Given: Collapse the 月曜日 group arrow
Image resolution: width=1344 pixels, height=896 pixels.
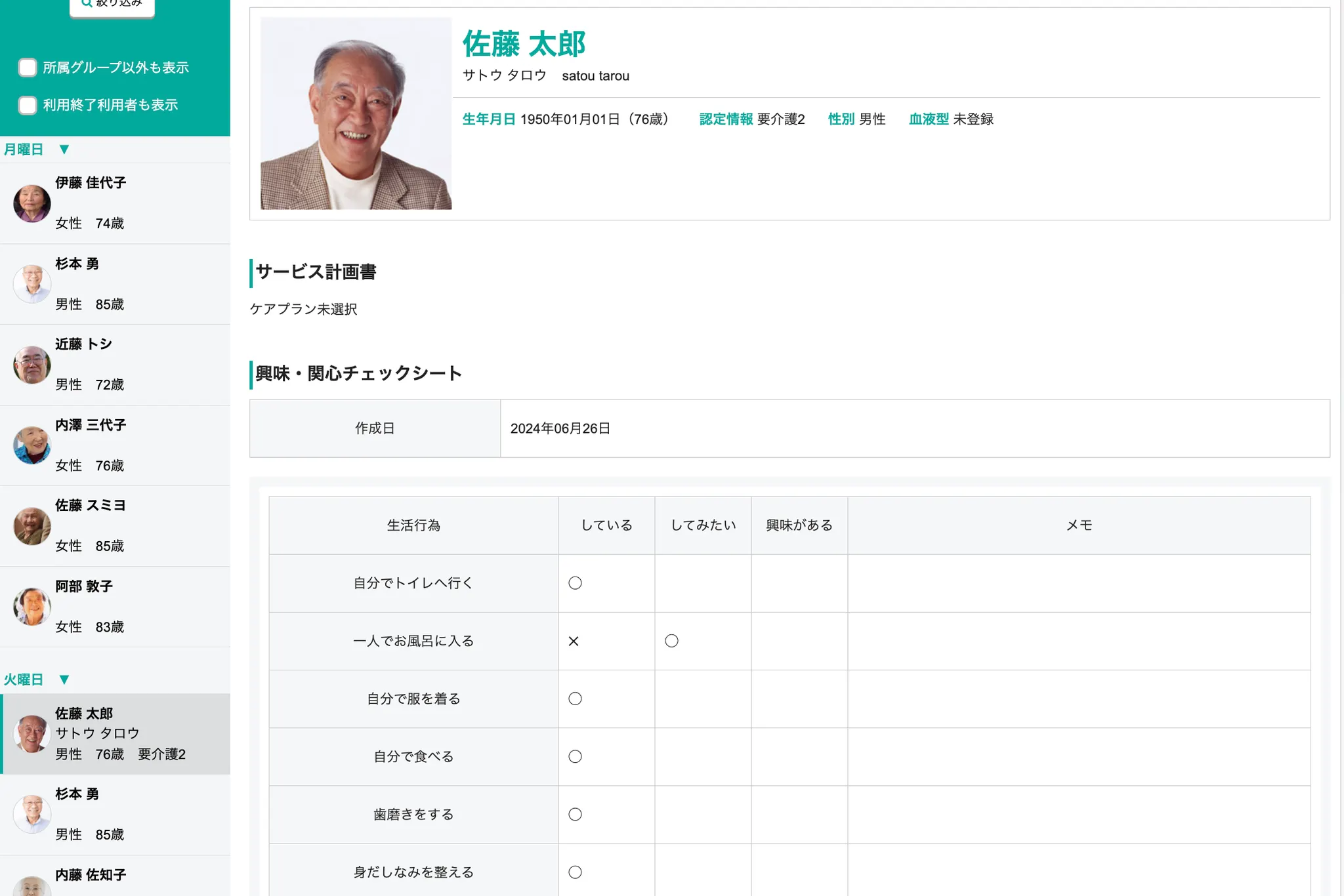Looking at the screenshot, I should coord(64,150).
